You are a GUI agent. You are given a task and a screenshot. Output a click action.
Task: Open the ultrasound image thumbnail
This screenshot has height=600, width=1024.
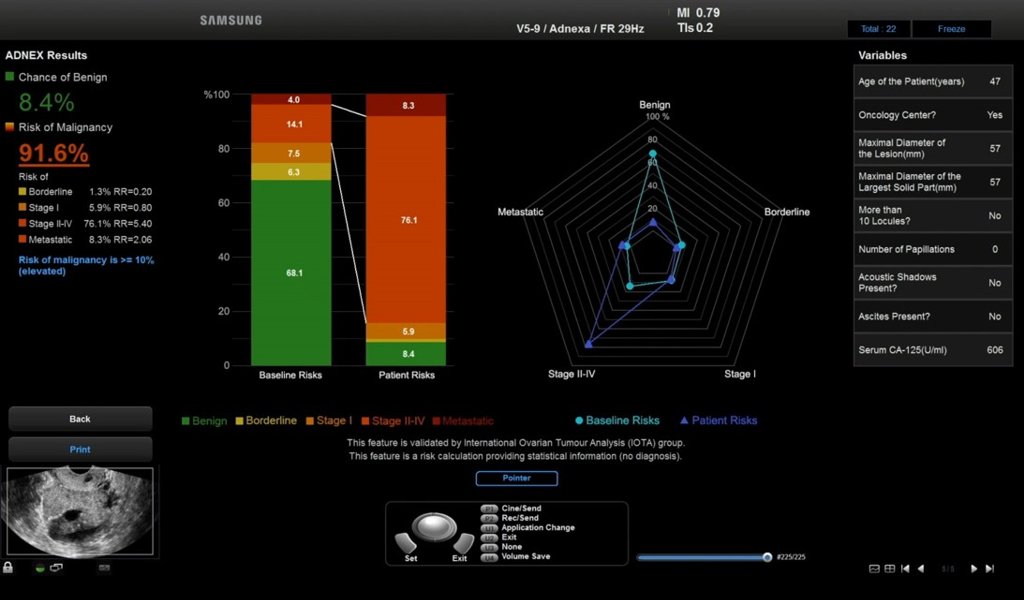pyautogui.click(x=80, y=511)
